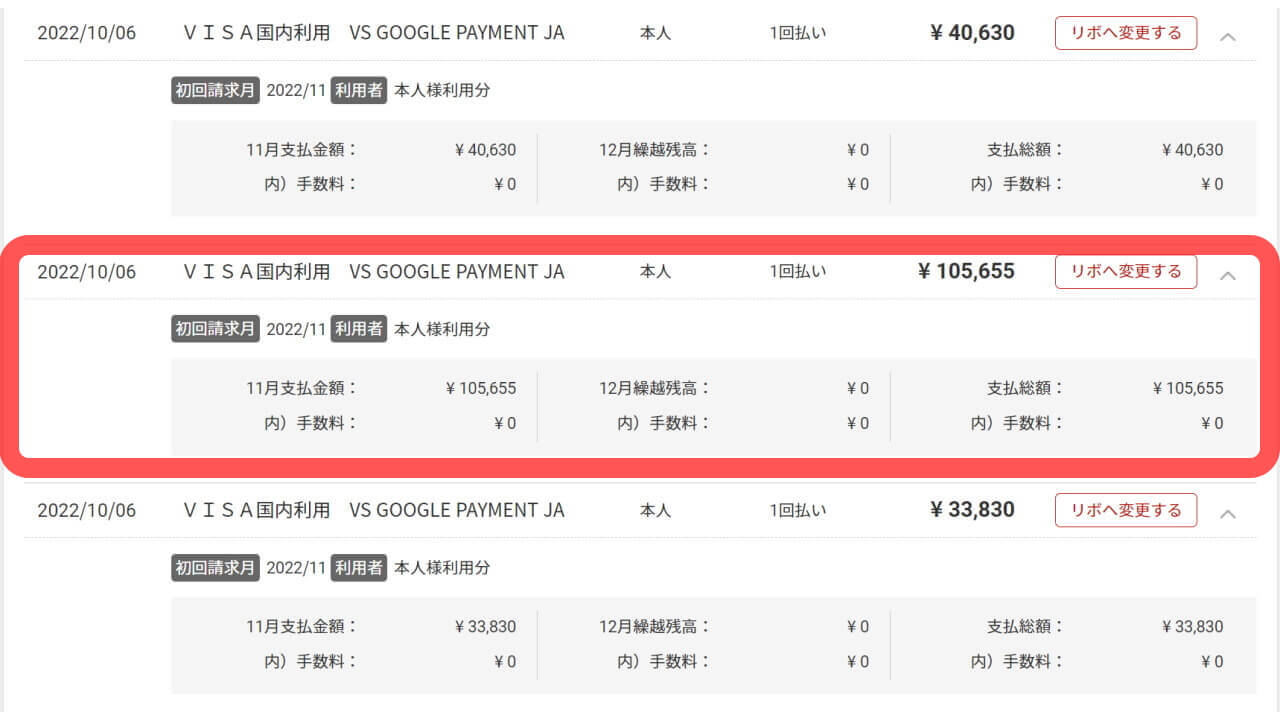Viewport: 1280px width, 720px height.
Task: Click the 利用者 badge under ¥105,655 transaction
Action: 359,329
